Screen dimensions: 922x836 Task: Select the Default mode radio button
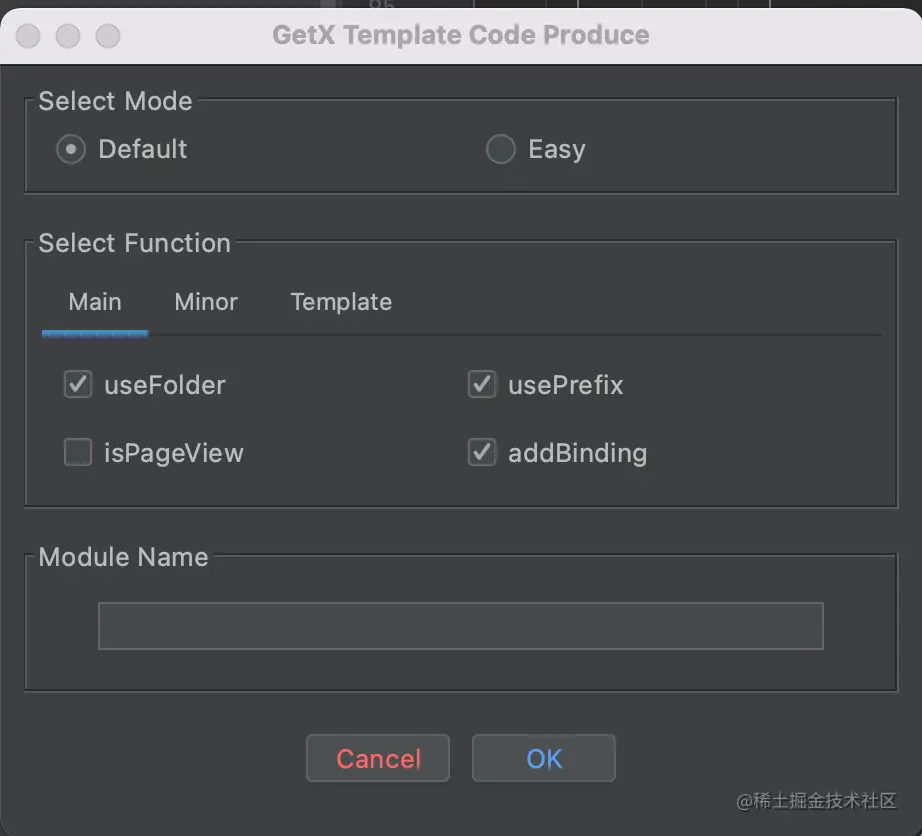[71, 150]
